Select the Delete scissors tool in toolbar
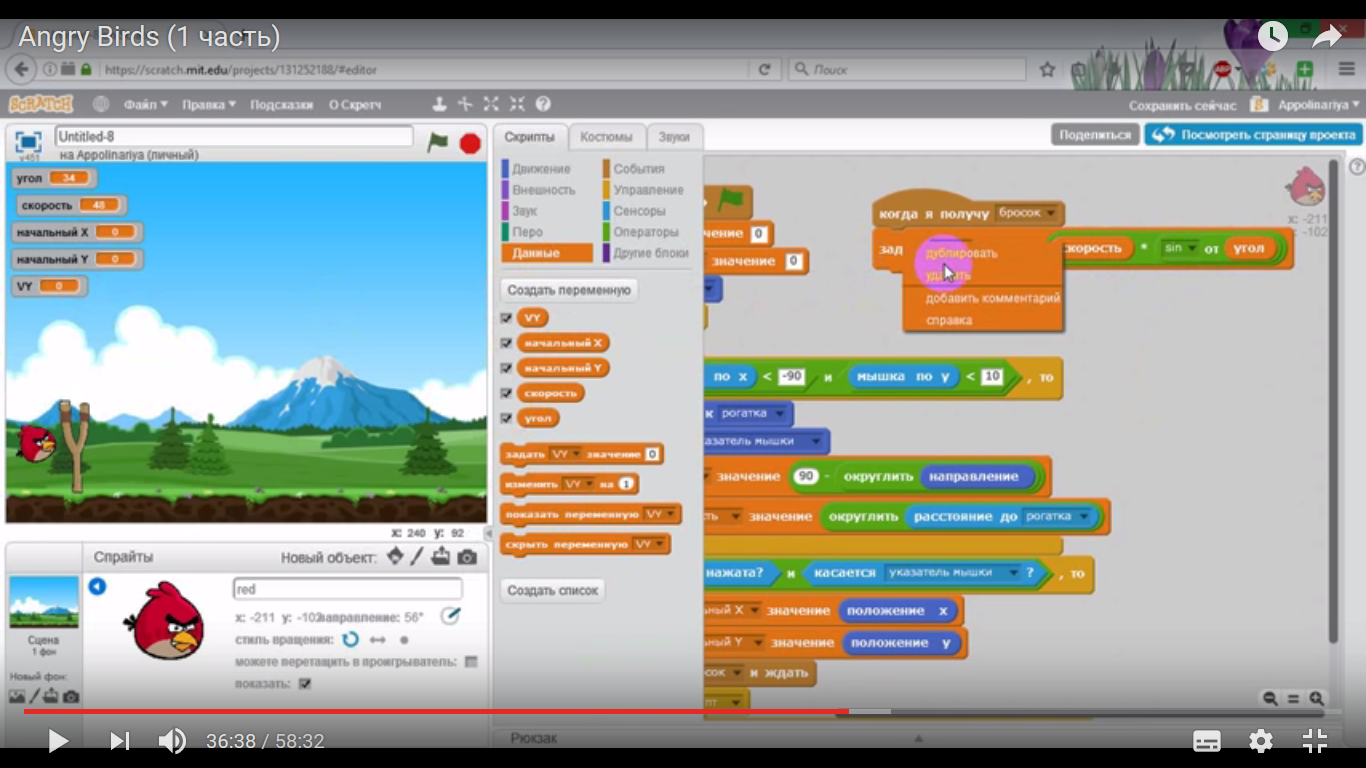1366x768 pixels. (465, 104)
